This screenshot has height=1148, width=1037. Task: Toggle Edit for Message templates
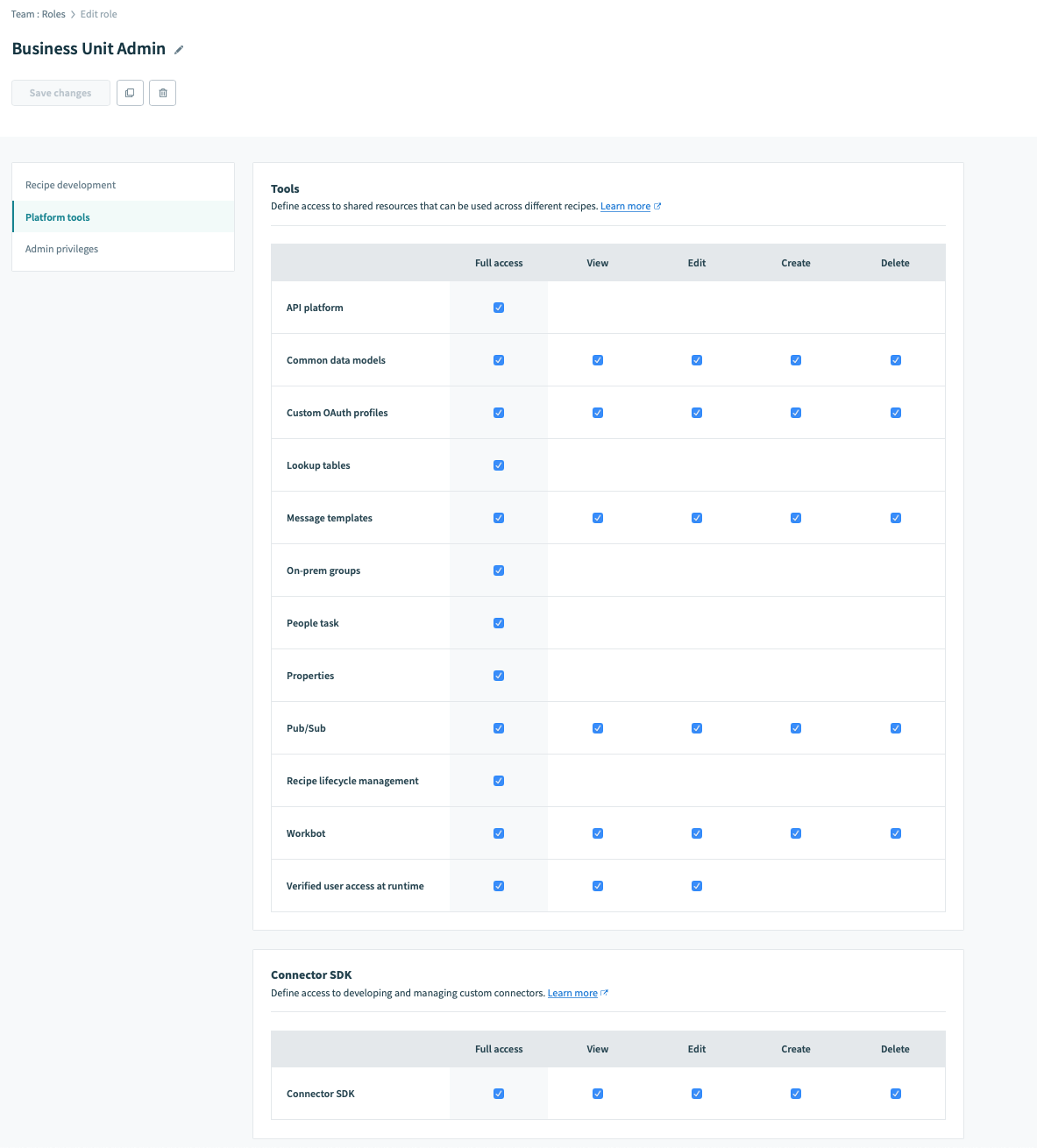(697, 518)
